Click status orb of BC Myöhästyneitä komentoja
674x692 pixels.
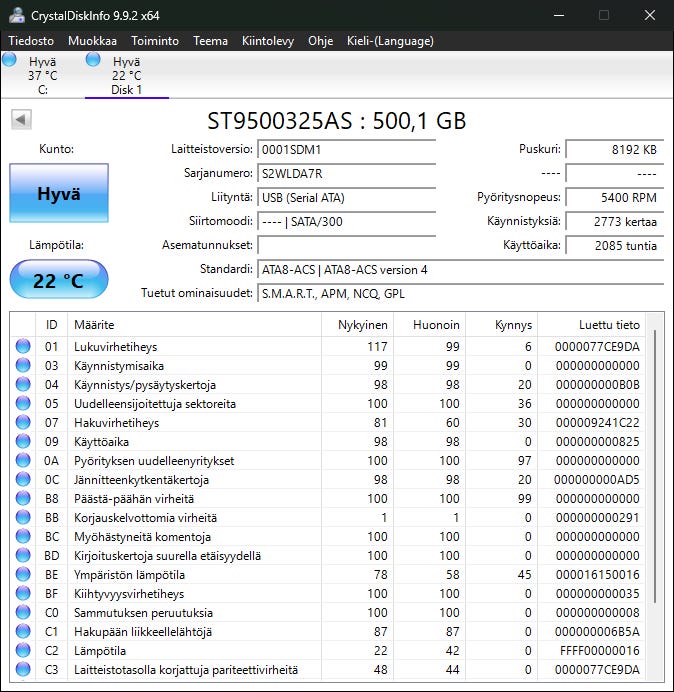pyautogui.click(x=23, y=536)
